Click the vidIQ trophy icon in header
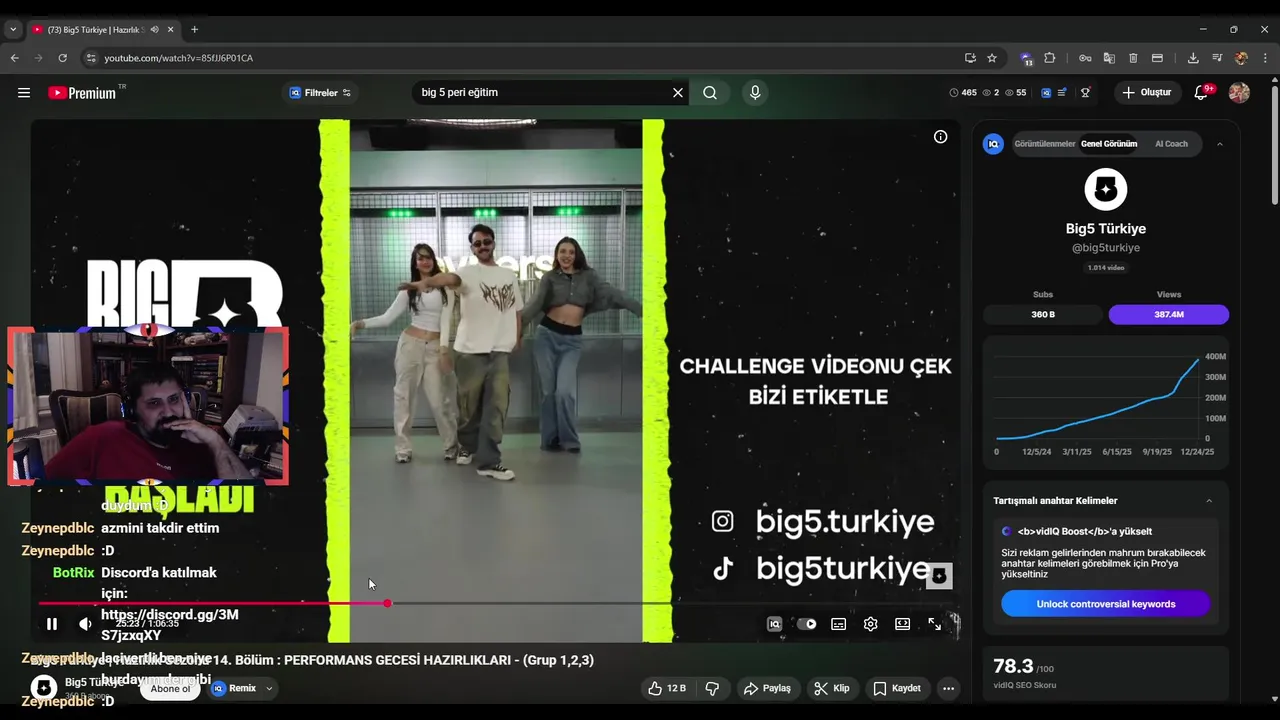 1085,93
